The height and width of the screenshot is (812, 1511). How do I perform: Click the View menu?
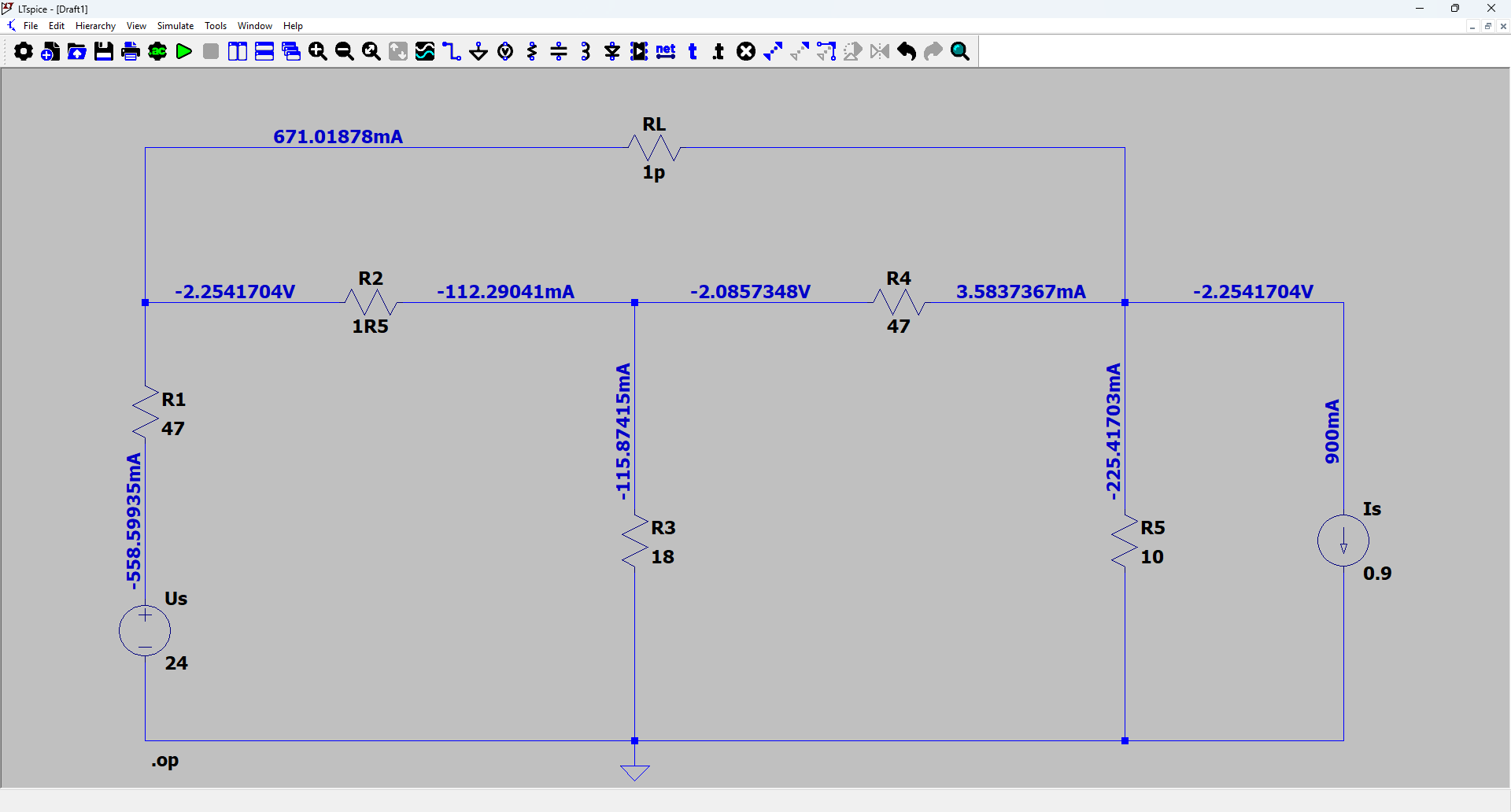[136, 26]
